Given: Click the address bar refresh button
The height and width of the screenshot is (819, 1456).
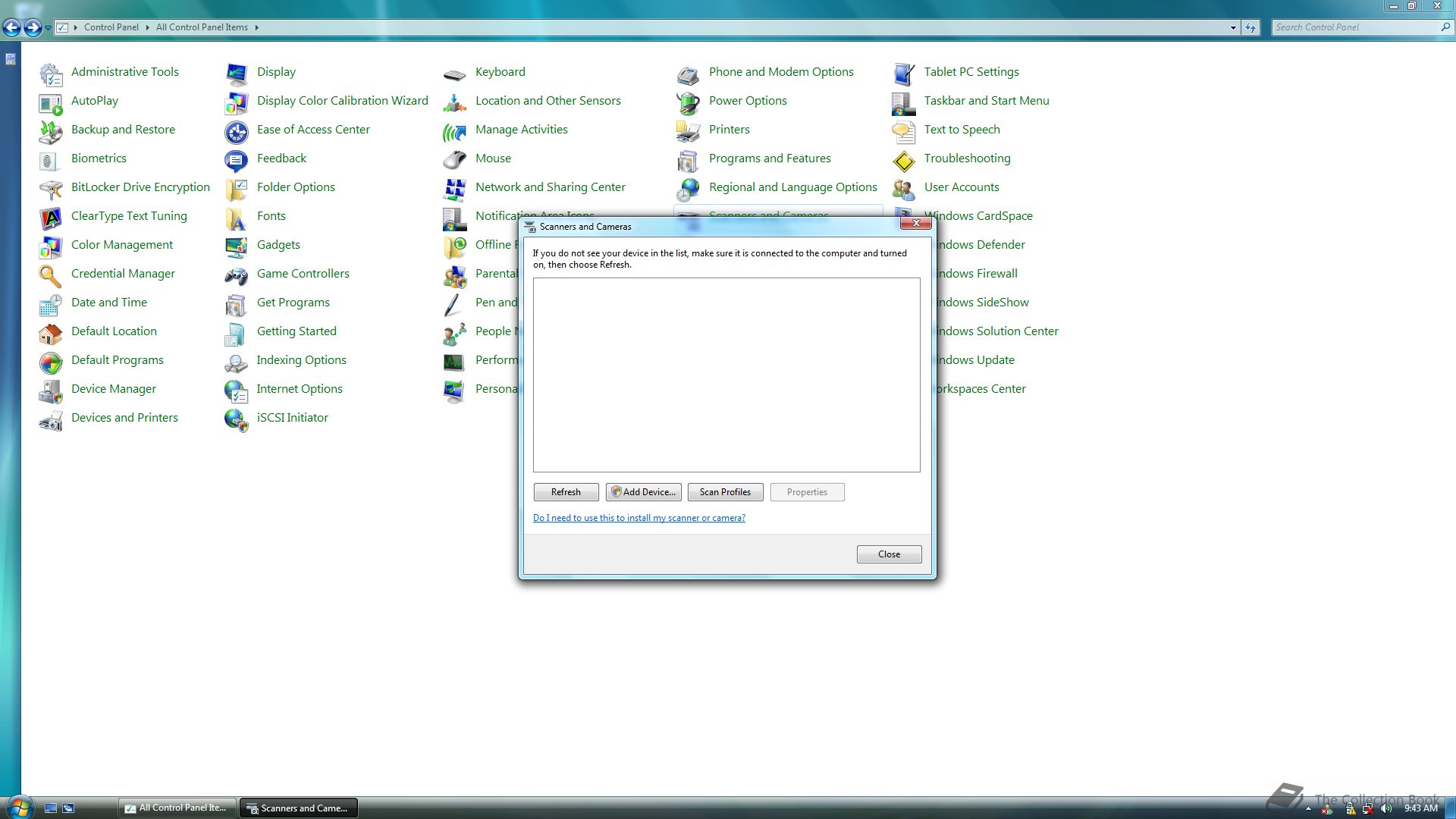Looking at the screenshot, I should coord(1250,27).
